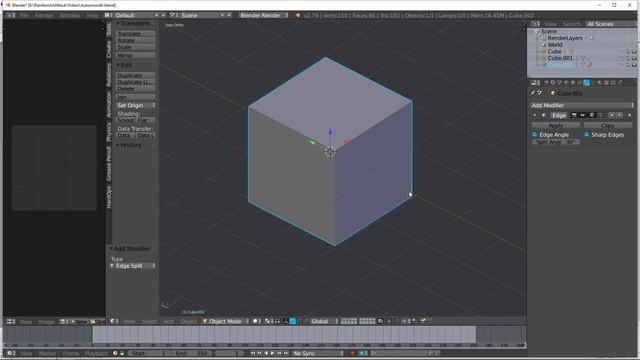Move the Edge Split modifier up
Screen dimensions: 640x360
[611, 116]
